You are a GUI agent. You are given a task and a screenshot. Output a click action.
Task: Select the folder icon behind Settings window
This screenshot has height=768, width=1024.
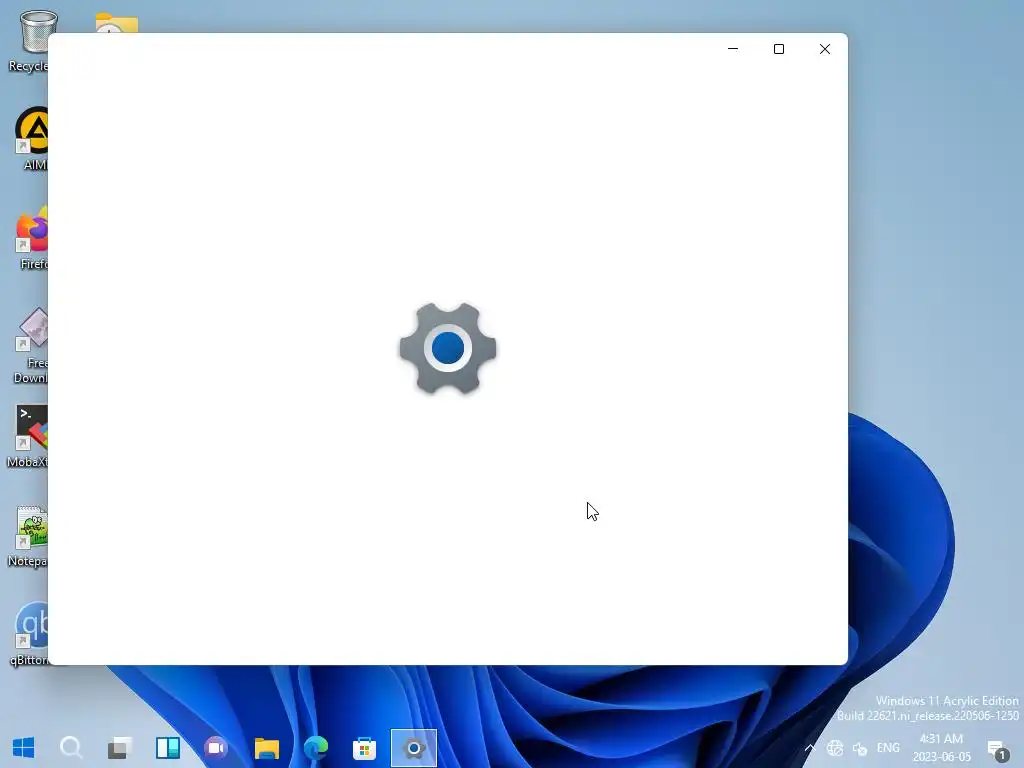click(116, 22)
